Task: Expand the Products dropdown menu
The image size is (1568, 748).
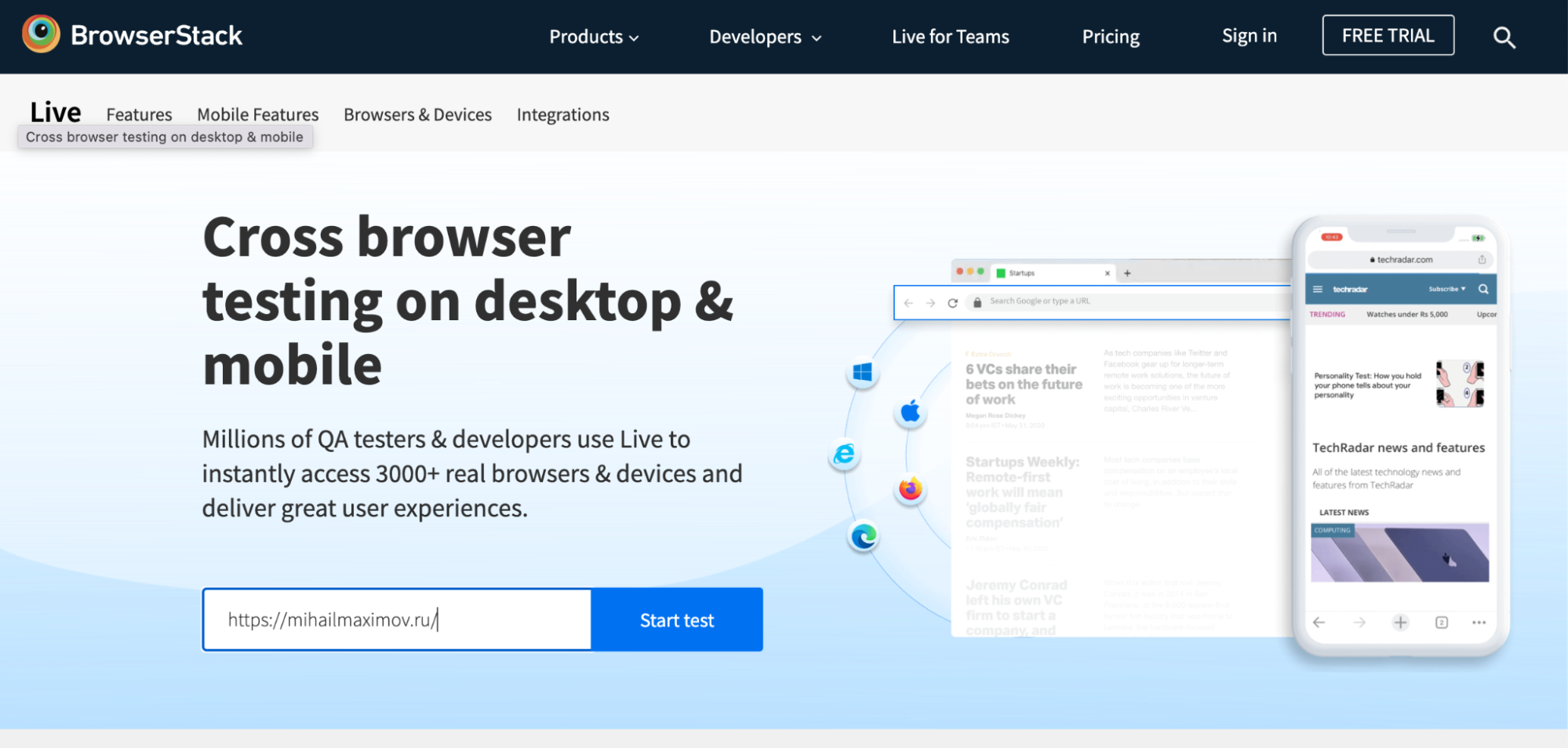Action: (x=594, y=37)
